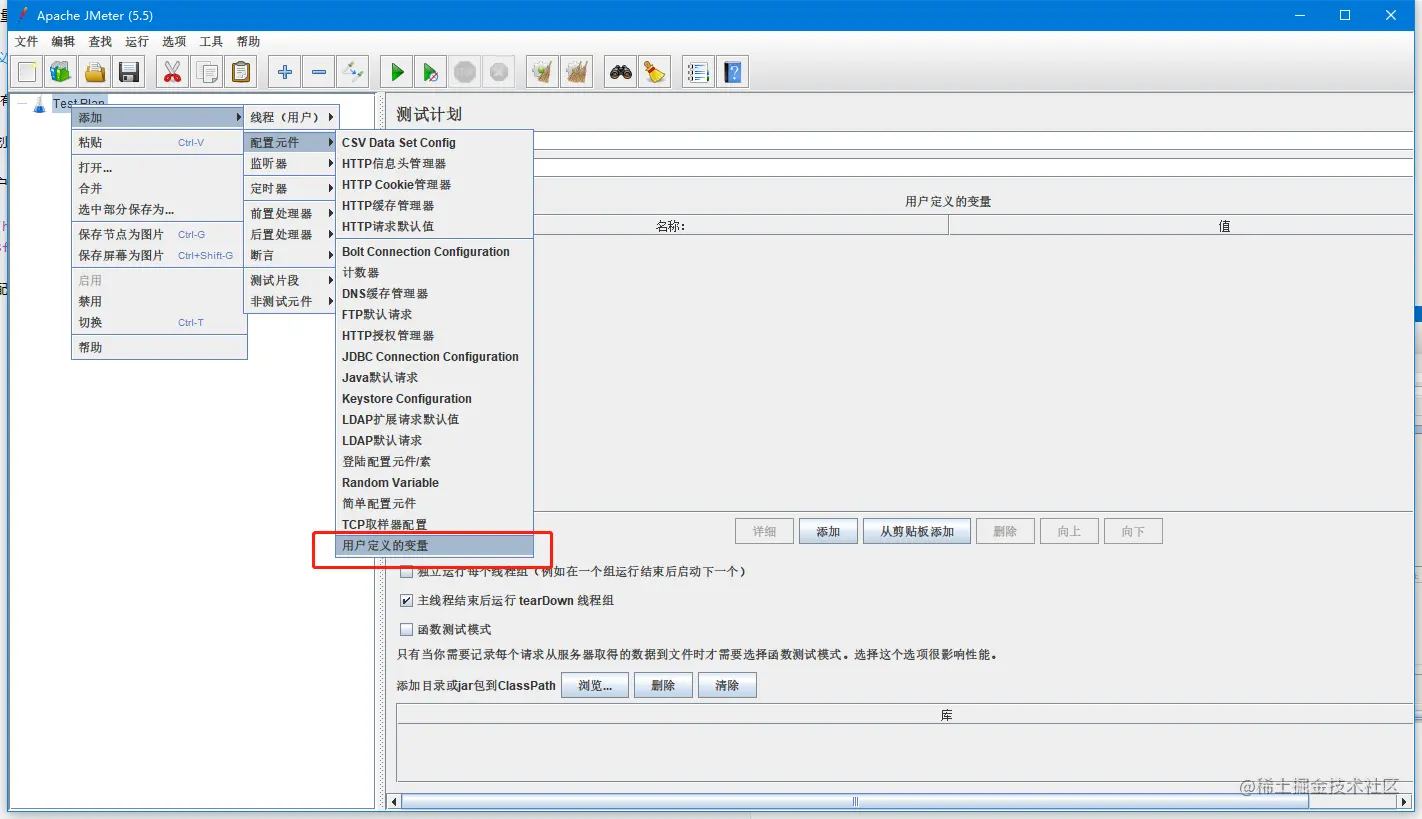This screenshot has height=819, width=1422.
Task: Open the 工具 menu
Action: tap(211, 41)
